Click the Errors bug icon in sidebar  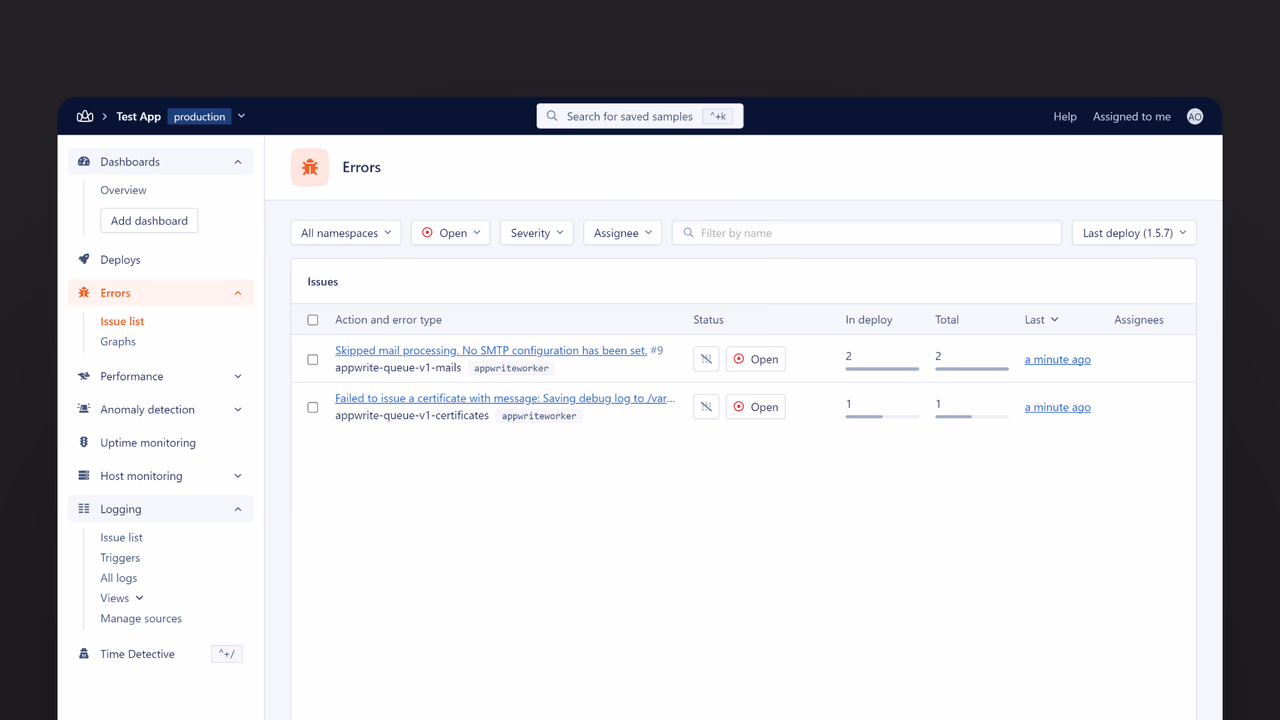pos(84,293)
